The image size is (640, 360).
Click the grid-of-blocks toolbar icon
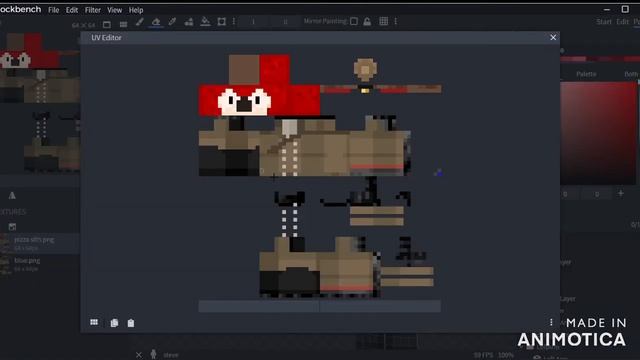click(123, 24)
